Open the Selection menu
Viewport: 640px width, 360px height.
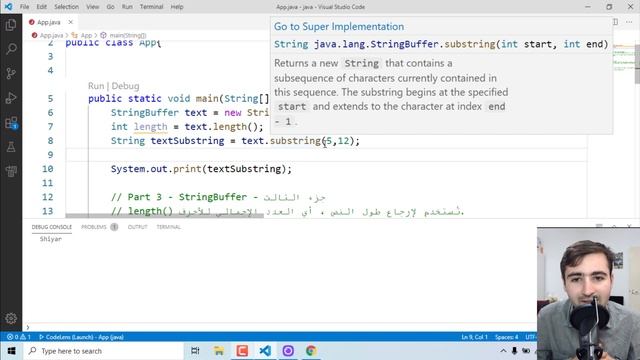(x=66, y=7)
